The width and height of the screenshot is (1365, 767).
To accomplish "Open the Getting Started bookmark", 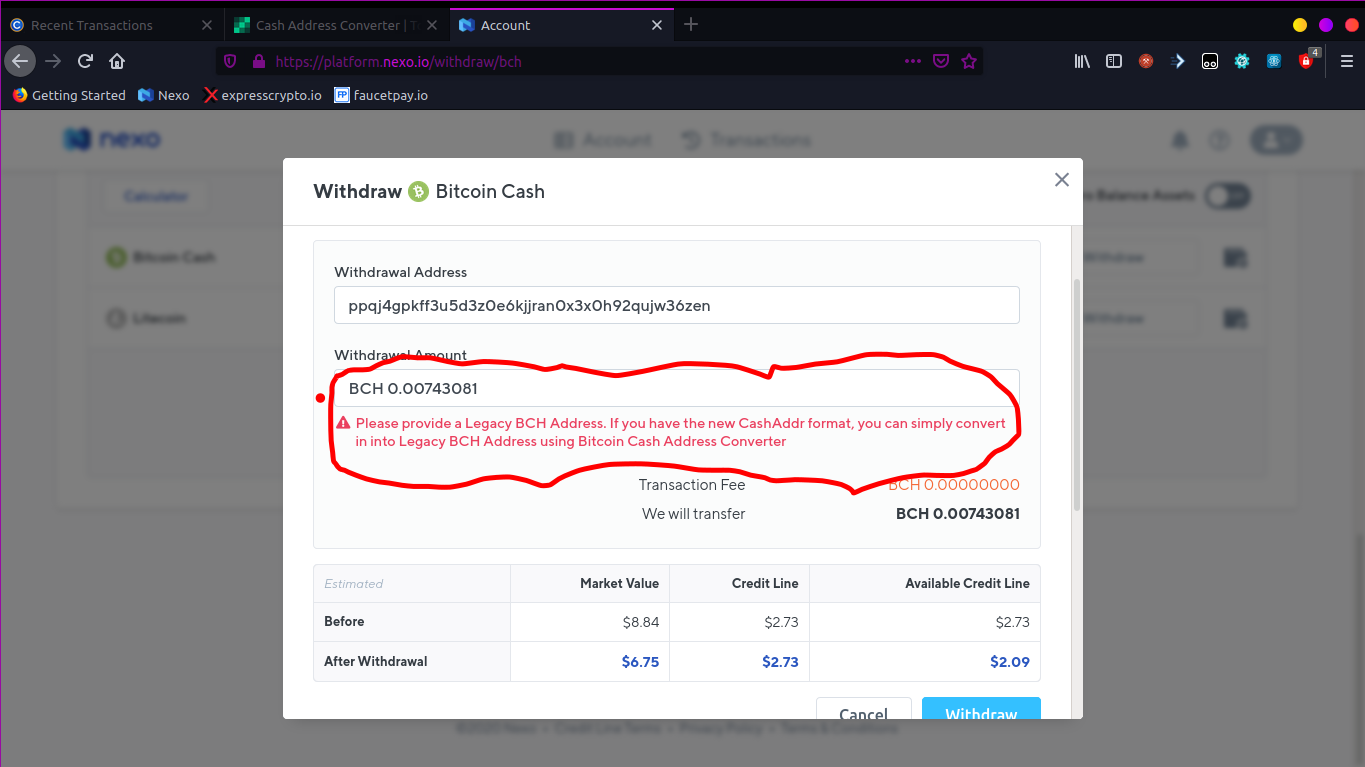I will click(x=69, y=95).
